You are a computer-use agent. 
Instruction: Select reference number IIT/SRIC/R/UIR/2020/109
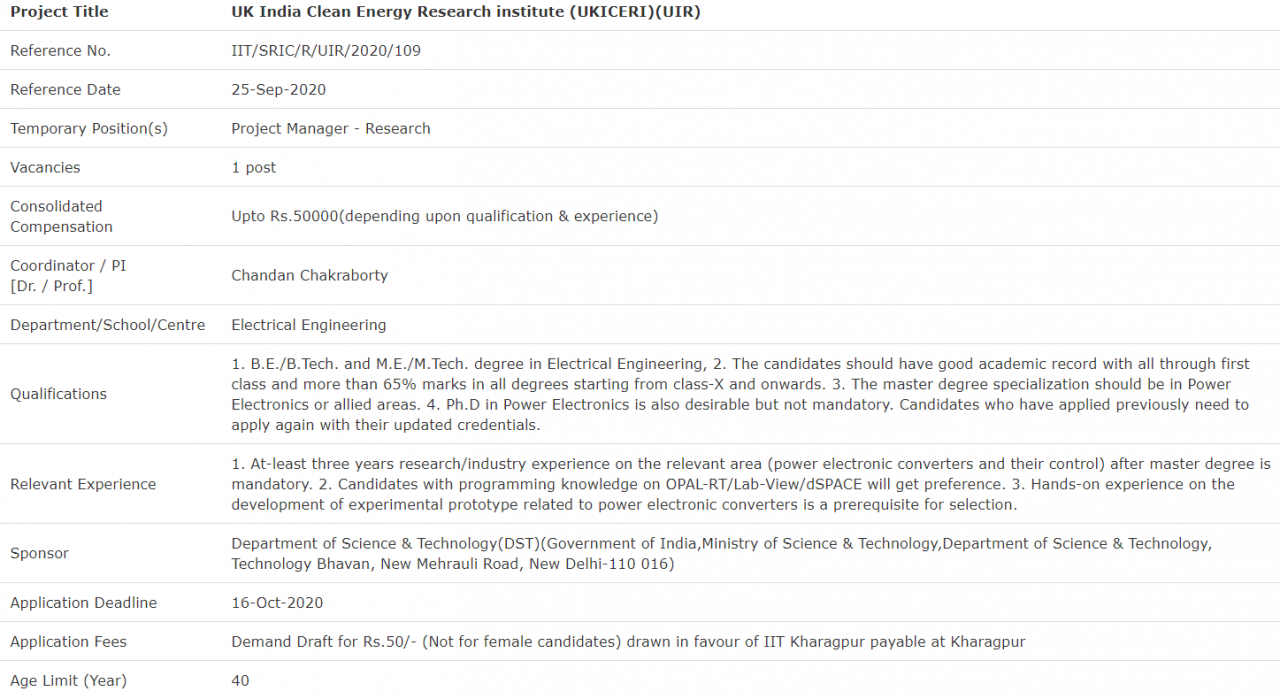click(326, 51)
